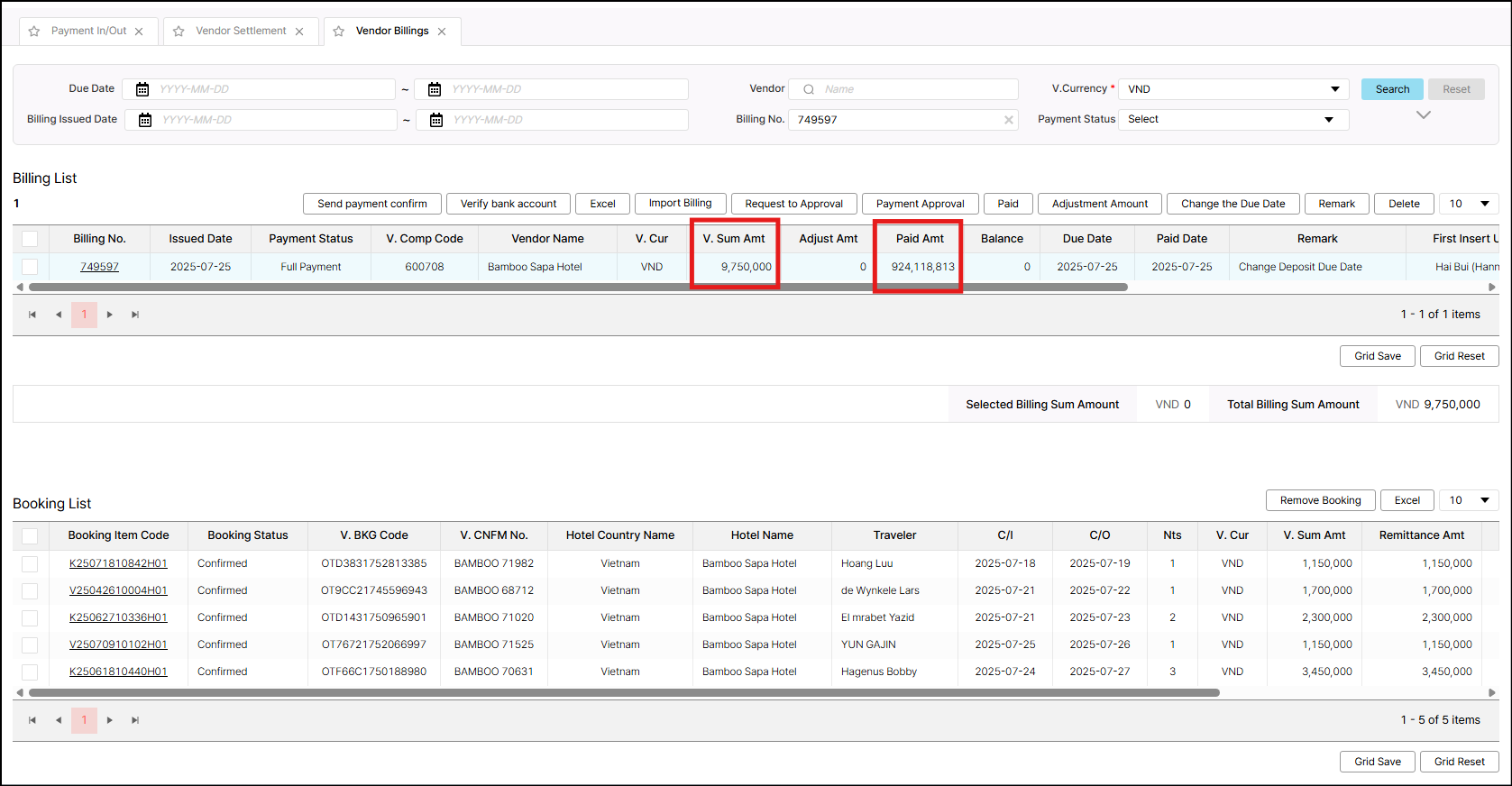Switch to the Vendor Settlement tab
This screenshot has height=786, width=1512.
241,31
